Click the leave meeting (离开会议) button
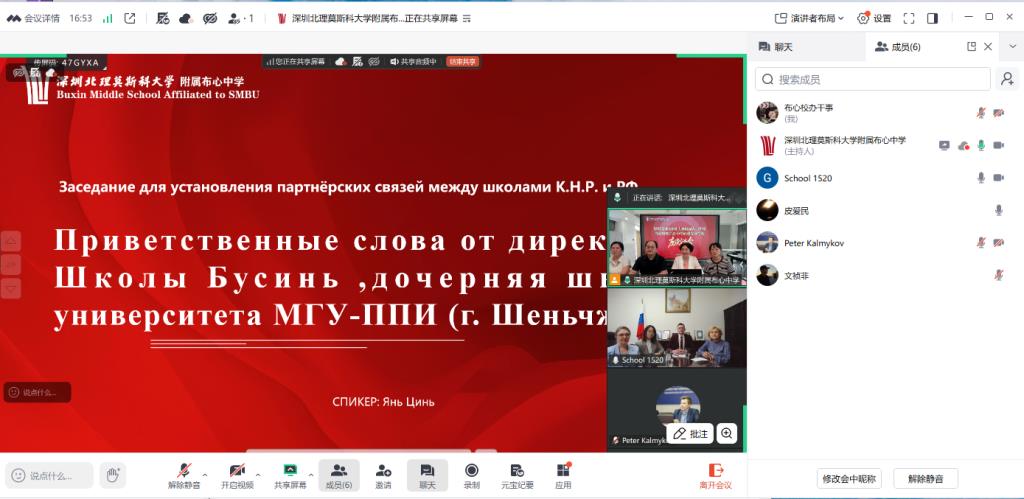Screen dimensions: 1024x499 (x=716, y=476)
